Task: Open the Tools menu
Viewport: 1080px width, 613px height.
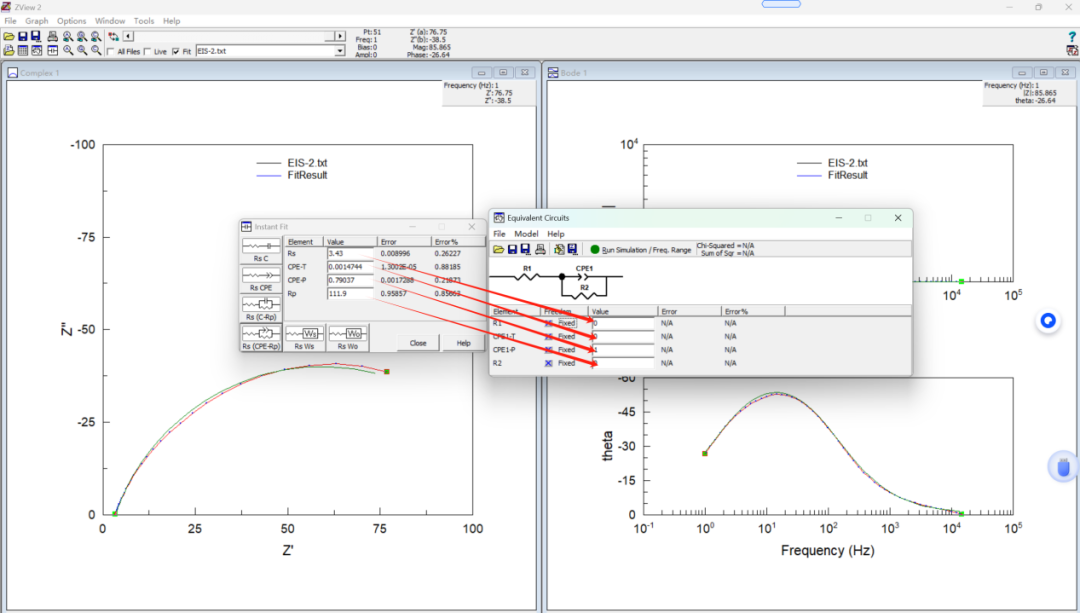Action: point(144,21)
